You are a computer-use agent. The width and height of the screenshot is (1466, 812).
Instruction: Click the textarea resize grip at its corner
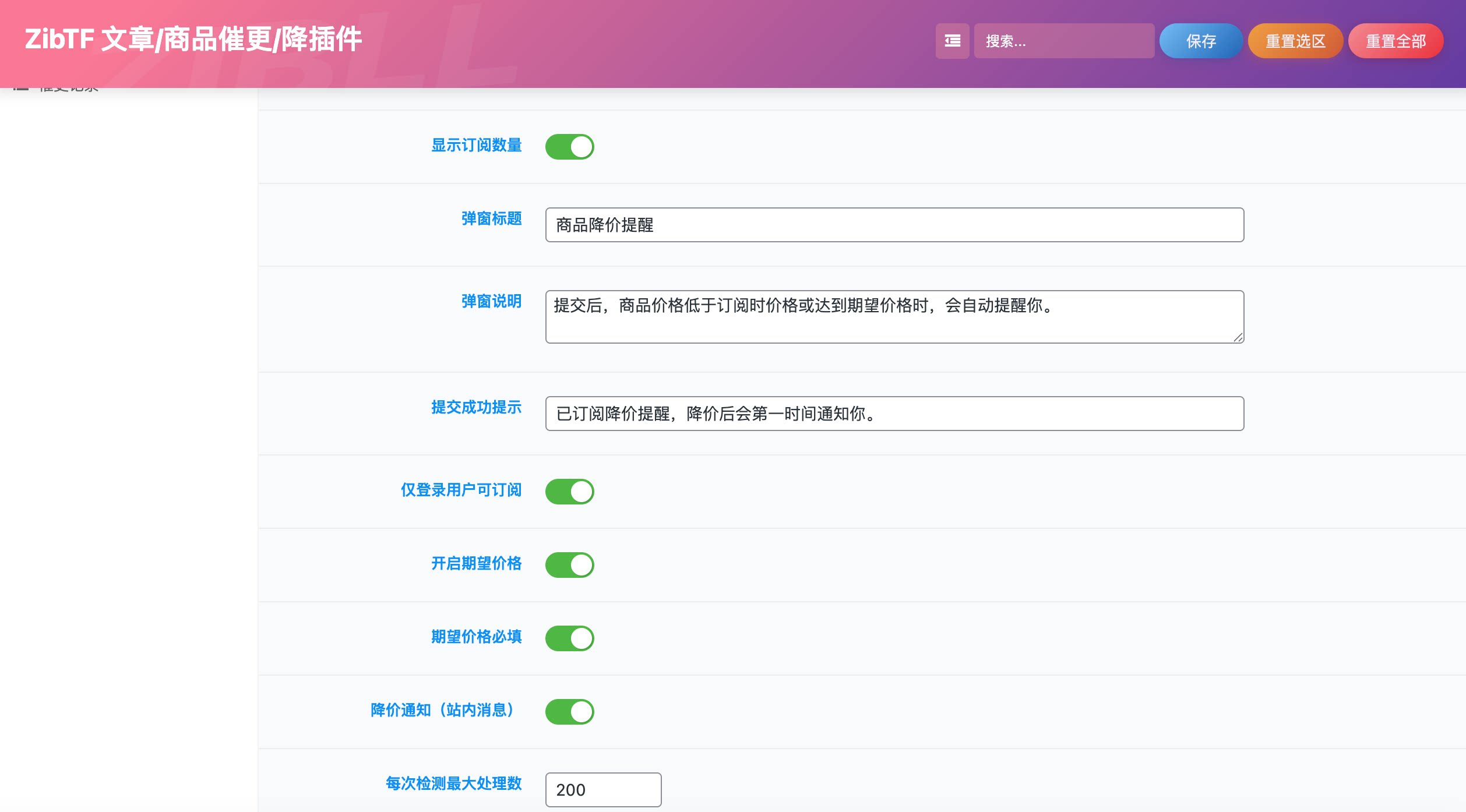coord(1238,338)
